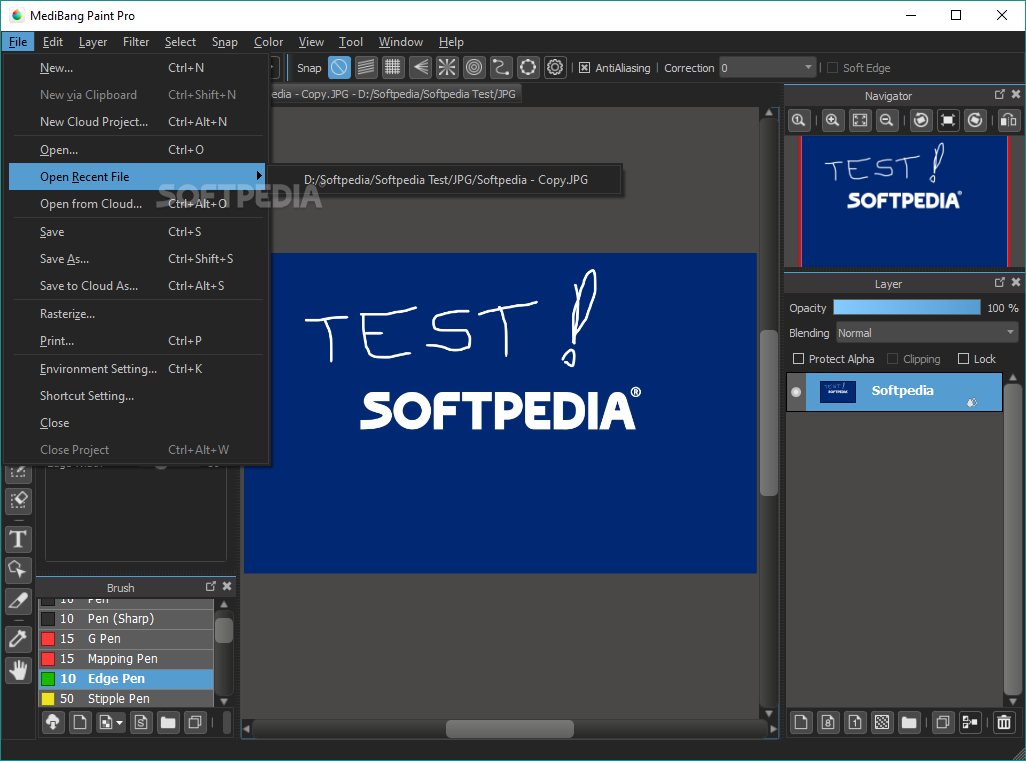
Task: Undock the Layer panel
Action: point(999,283)
